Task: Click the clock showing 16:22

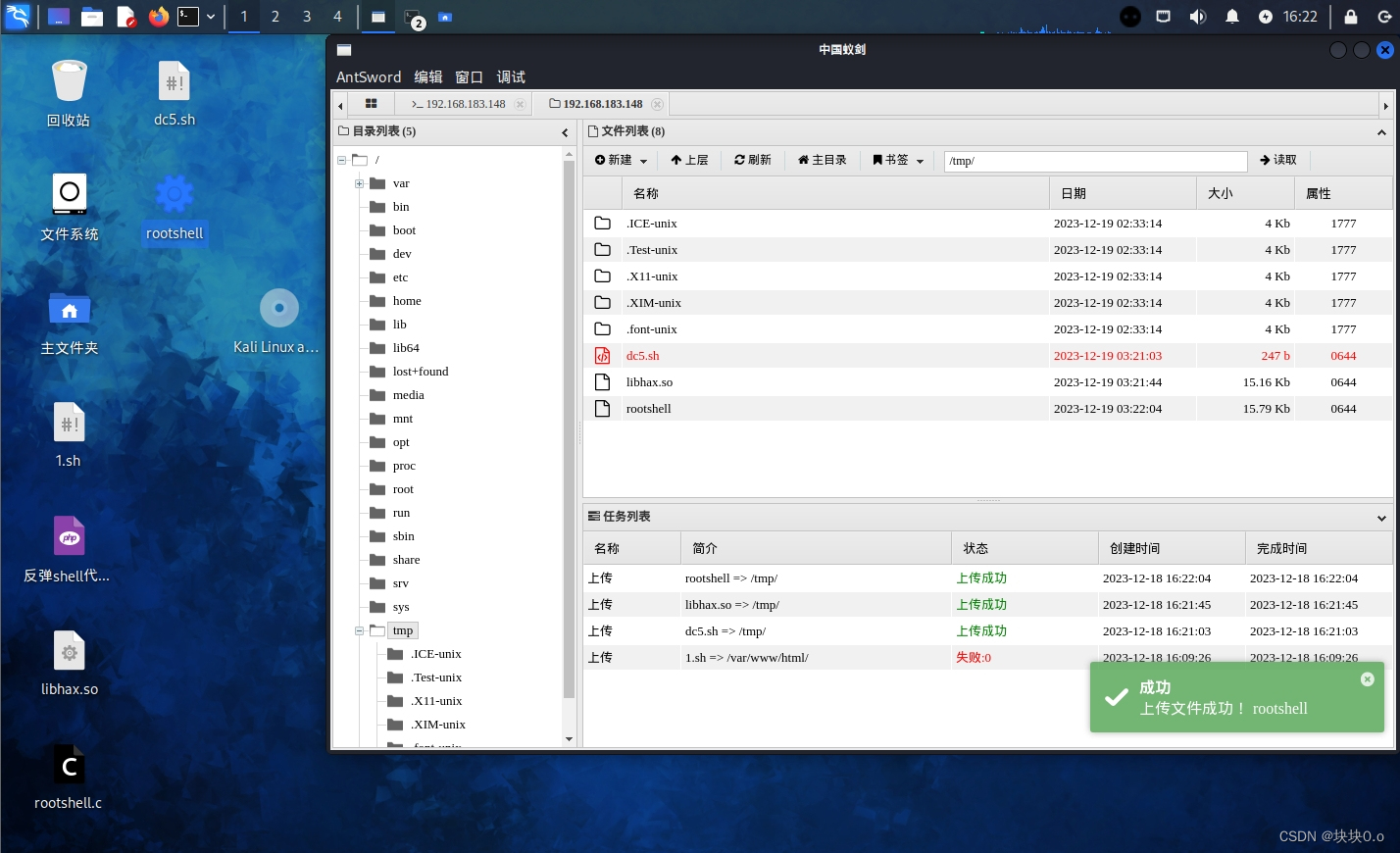Action: (1300, 17)
